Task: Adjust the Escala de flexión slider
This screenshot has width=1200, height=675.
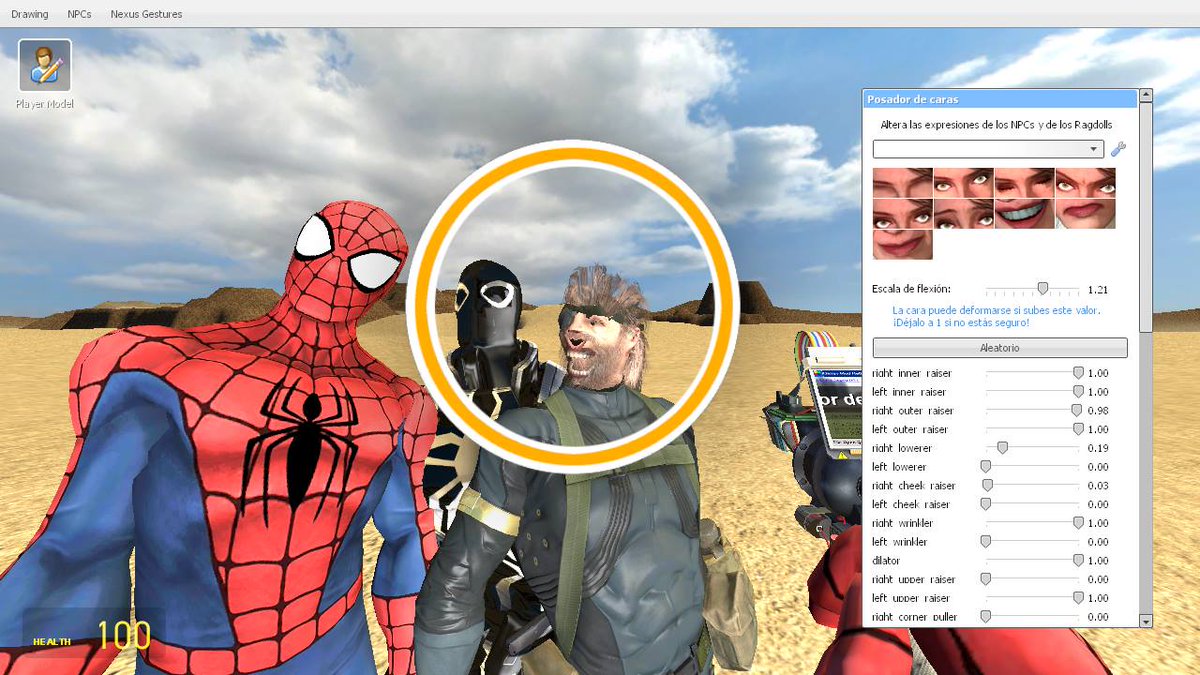Action: (1033, 289)
